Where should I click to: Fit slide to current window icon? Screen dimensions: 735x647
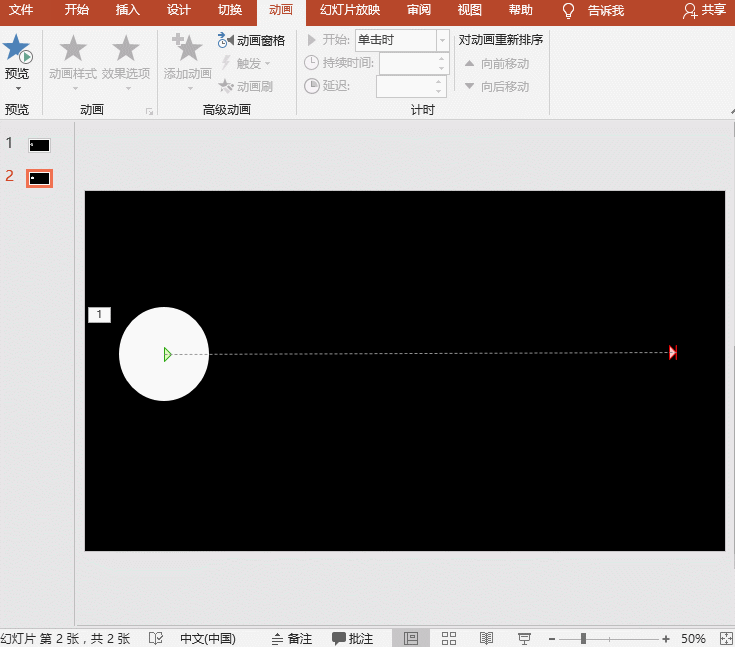pos(727,639)
